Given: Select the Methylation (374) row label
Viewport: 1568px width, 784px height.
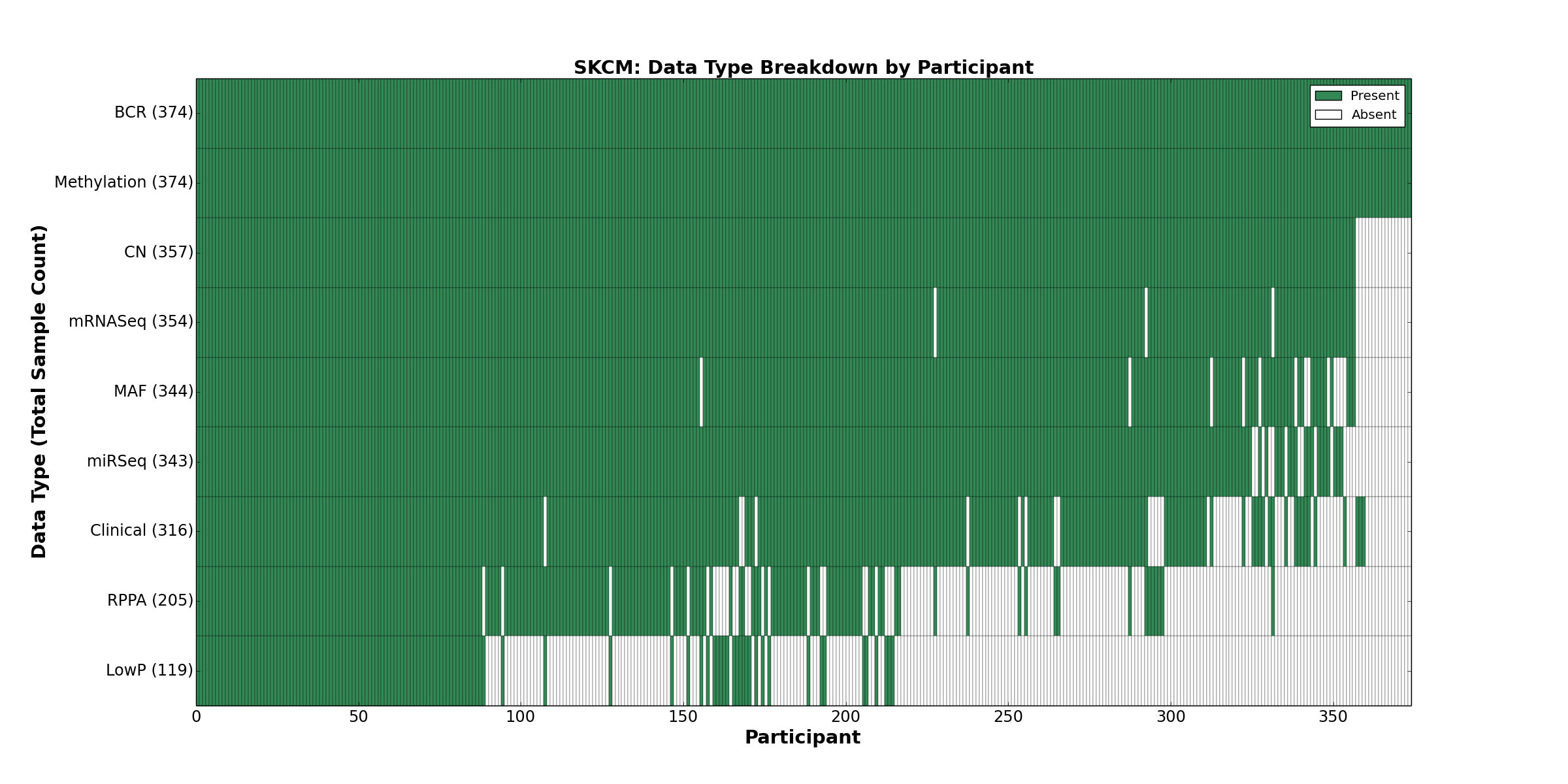Looking at the screenshot, I should (x=123, y=182).
